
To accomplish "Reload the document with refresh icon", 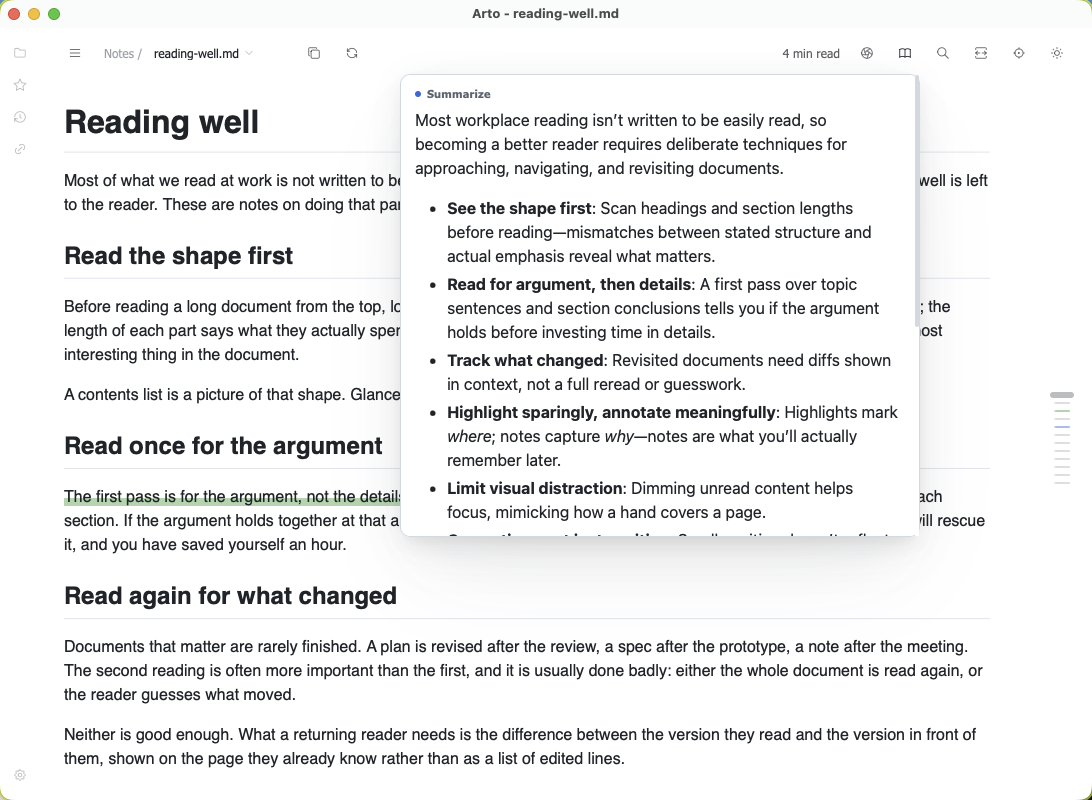I will 352,53.
